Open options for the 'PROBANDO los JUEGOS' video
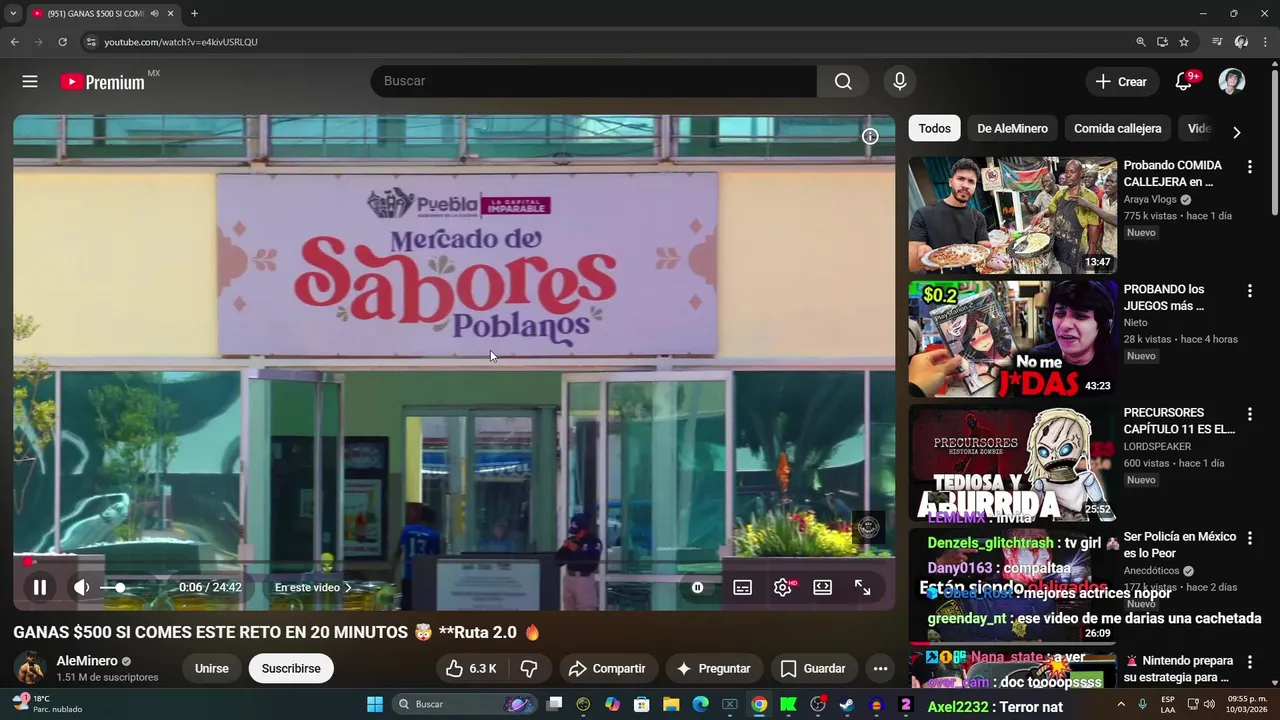 click(1249, 291)
